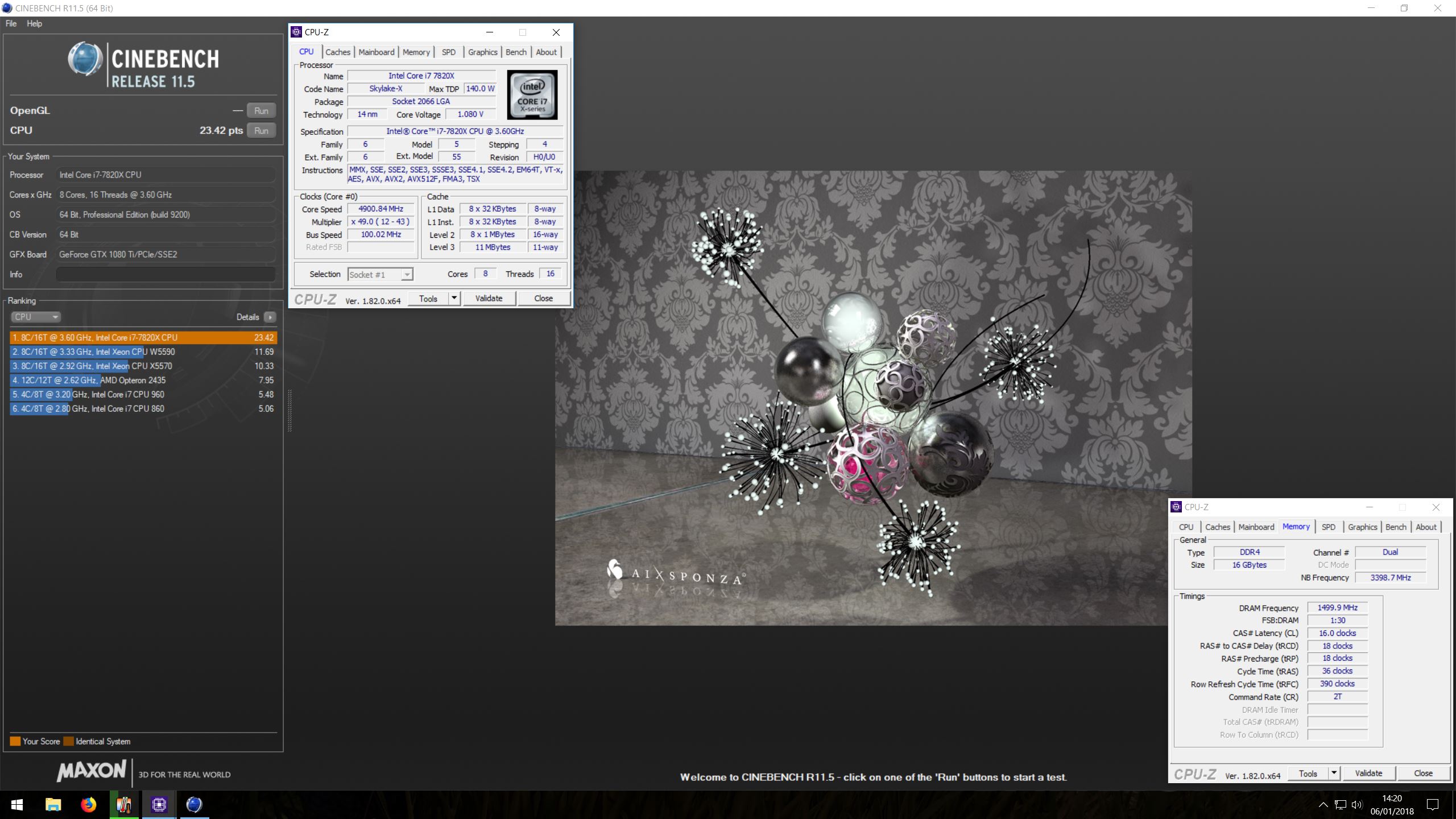Screen dimensions: 1456x819
Task: Select ranking row AMD Opteron 2435
Action: [x=143, y=380]
